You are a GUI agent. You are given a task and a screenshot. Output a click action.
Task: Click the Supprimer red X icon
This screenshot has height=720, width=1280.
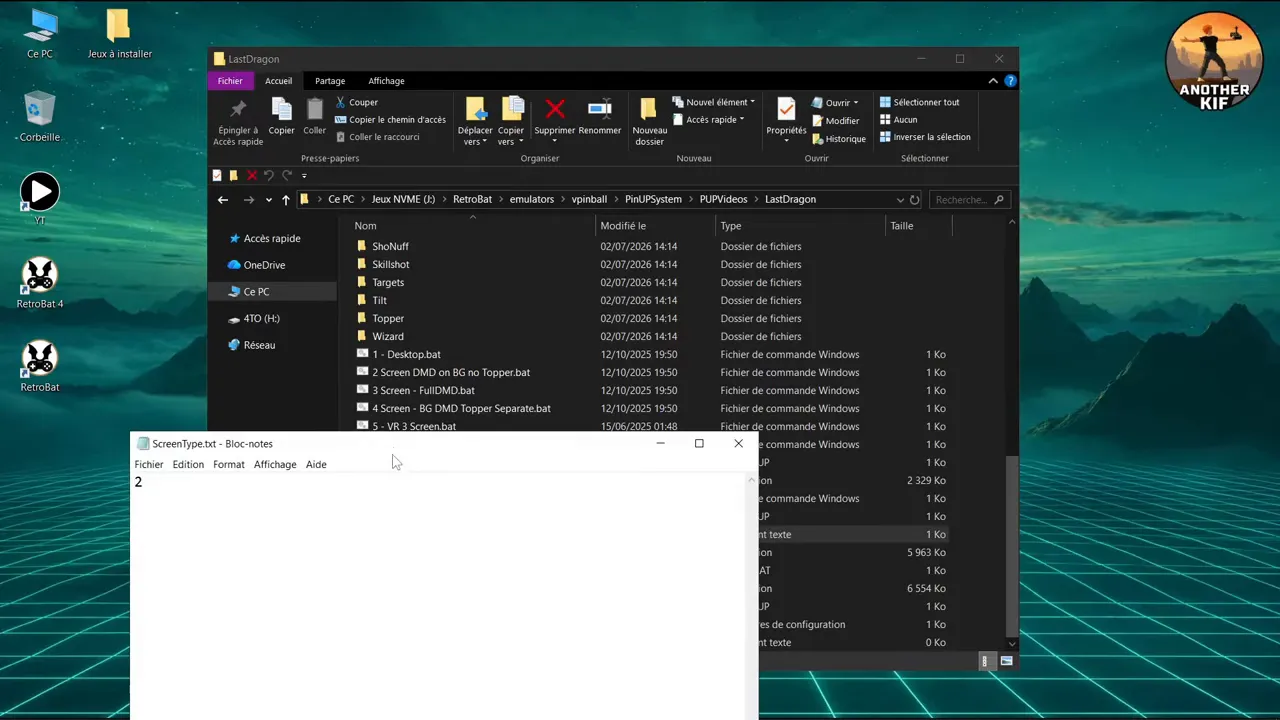(555, 108)
